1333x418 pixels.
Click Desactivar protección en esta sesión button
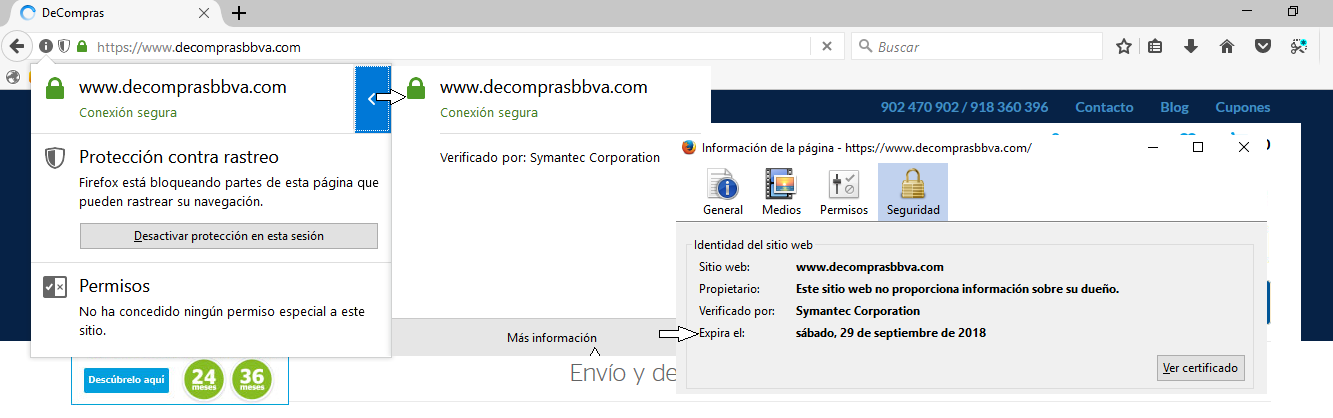[x=229, y=236]
